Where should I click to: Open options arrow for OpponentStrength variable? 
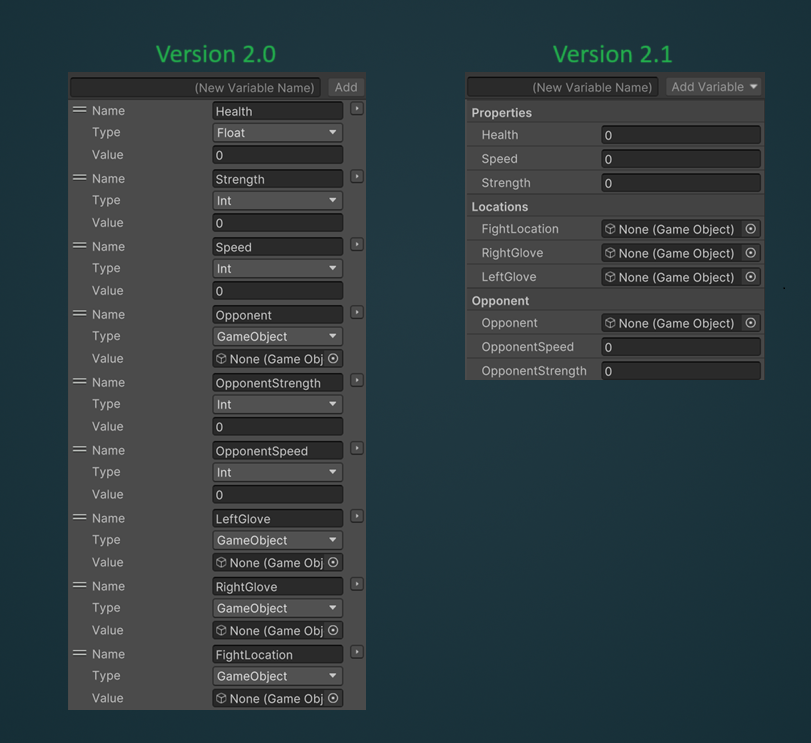(x=357, y=381)
